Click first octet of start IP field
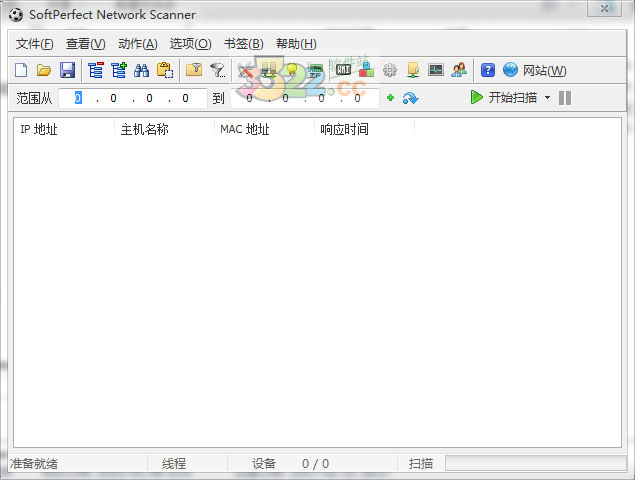 click(x=78, y=98)
